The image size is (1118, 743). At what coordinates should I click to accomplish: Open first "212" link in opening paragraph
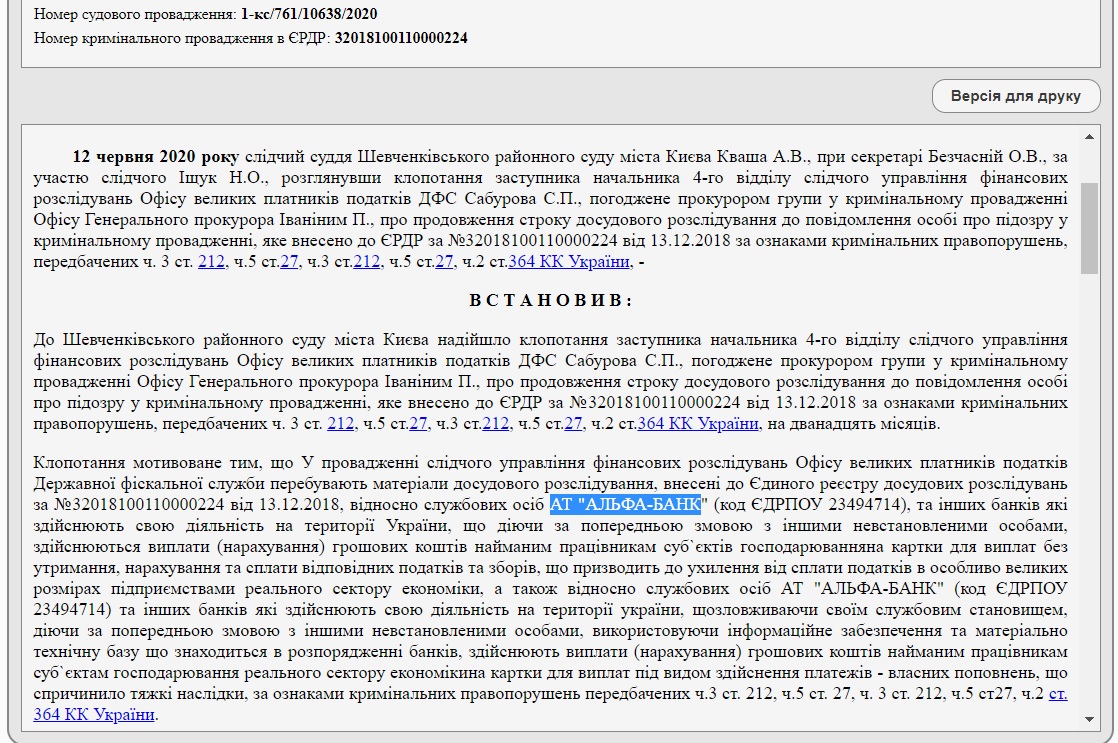(x=210, y=262)
